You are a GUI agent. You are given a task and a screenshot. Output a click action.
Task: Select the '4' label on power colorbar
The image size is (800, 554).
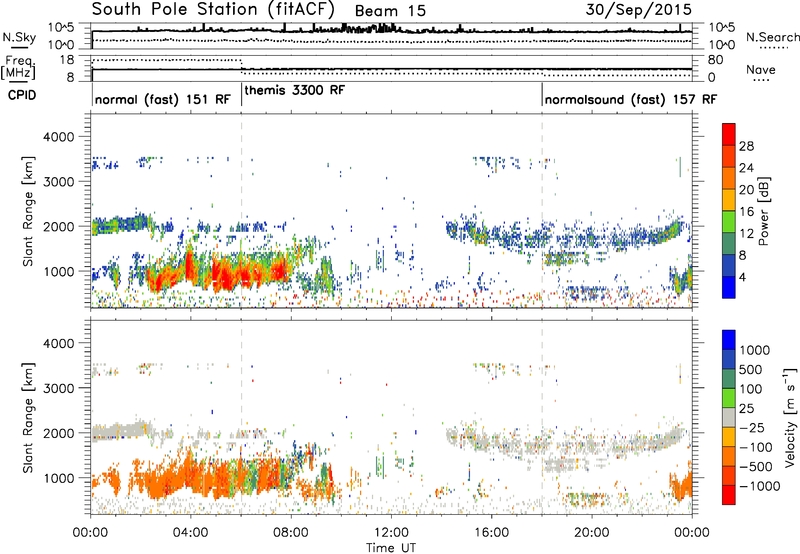point(743,277)
